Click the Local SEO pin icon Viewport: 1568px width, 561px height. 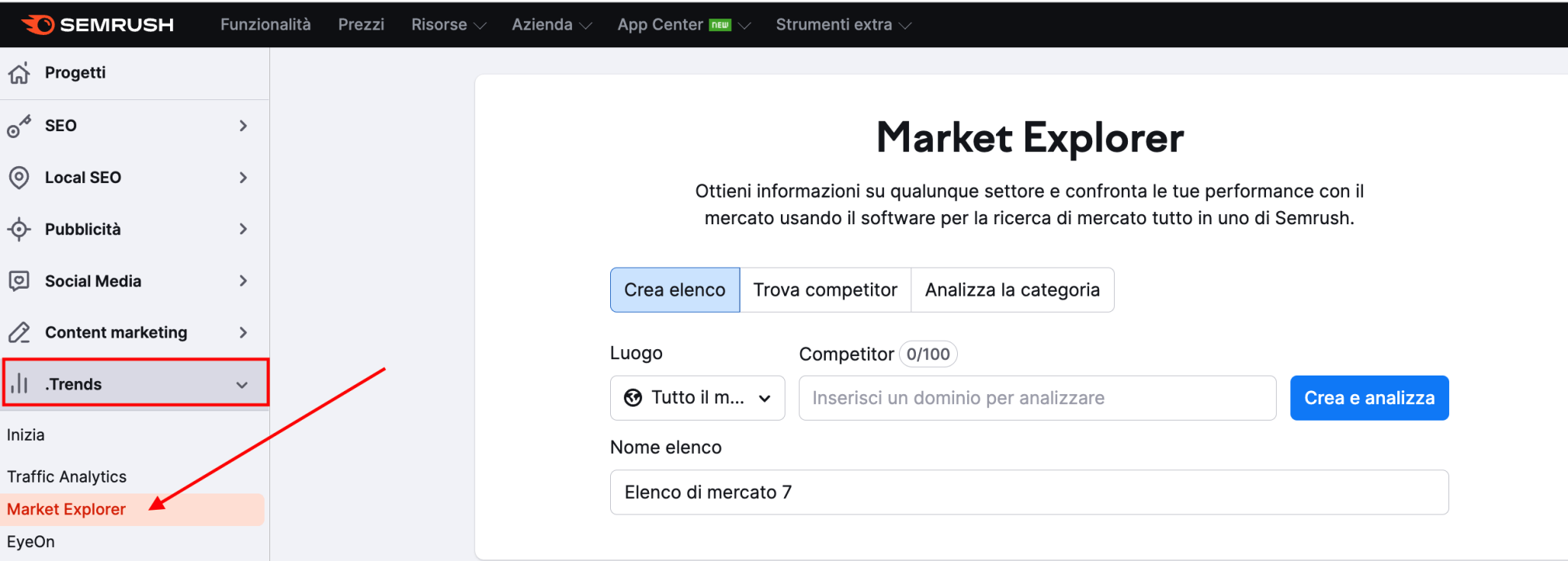(19, 178)
